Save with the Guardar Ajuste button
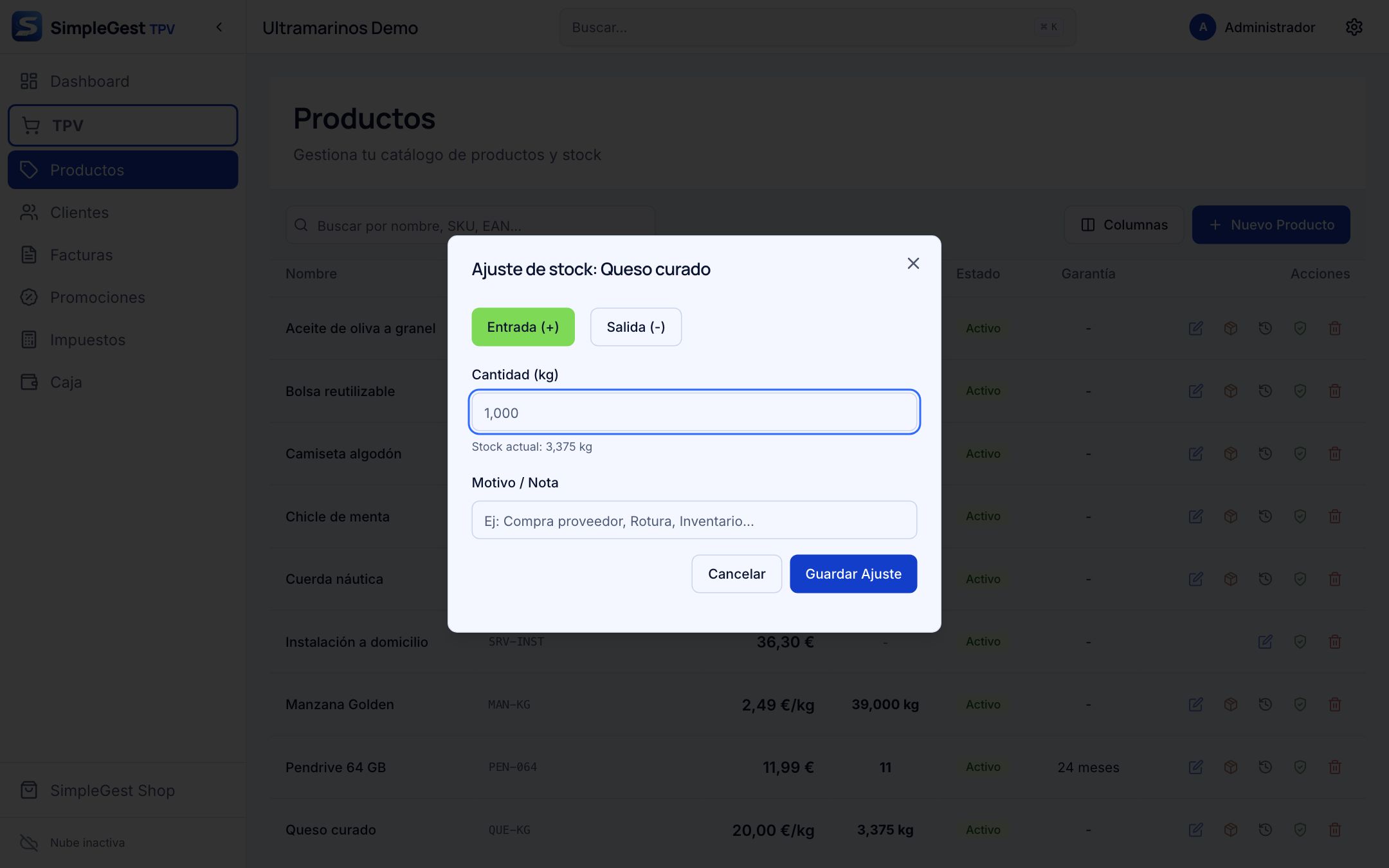Screen dimensions: 1389x868 tap(853, 574)
